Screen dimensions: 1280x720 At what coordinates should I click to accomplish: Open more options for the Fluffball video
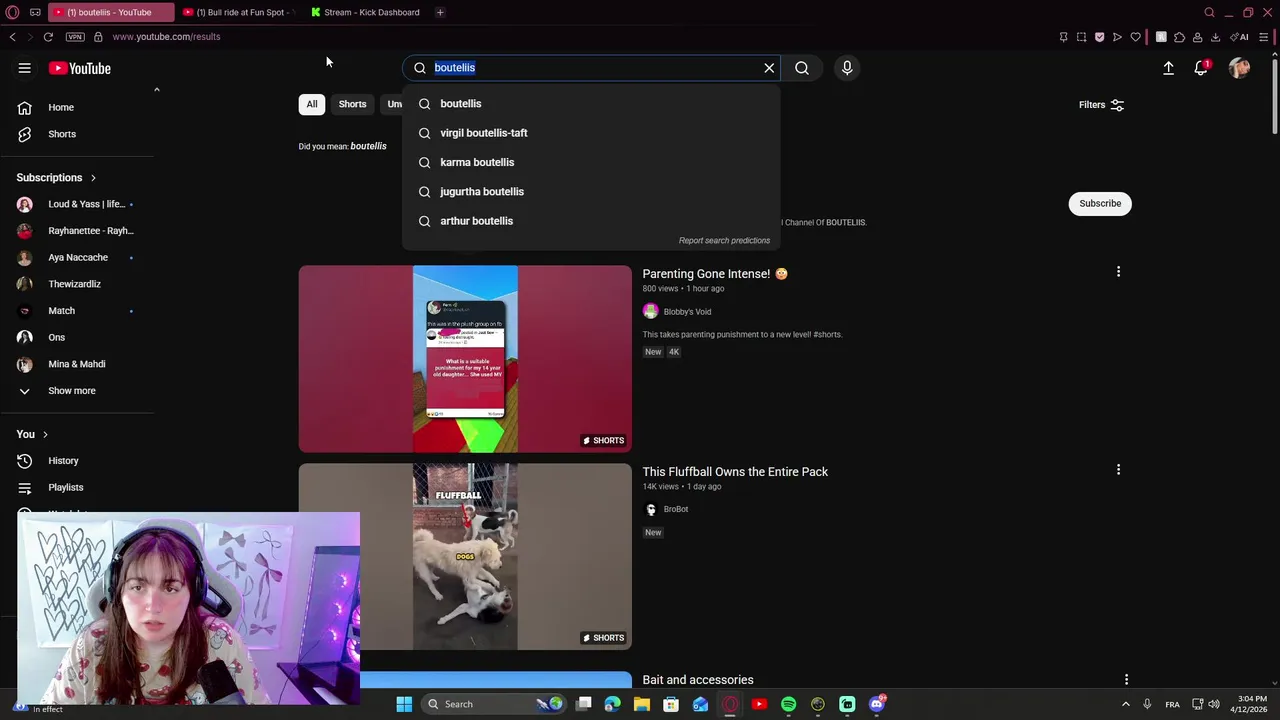click(1118, 469)
